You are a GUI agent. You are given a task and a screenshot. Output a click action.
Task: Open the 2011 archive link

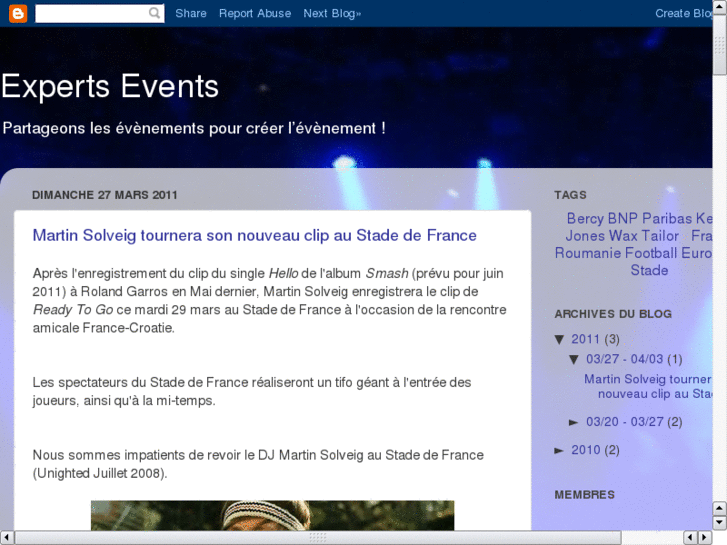coord(585,339)
